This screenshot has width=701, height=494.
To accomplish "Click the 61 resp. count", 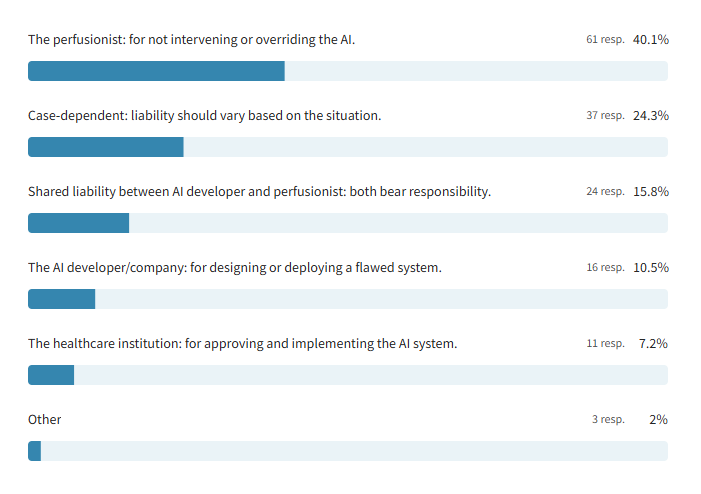I will [x=605, y=40].
